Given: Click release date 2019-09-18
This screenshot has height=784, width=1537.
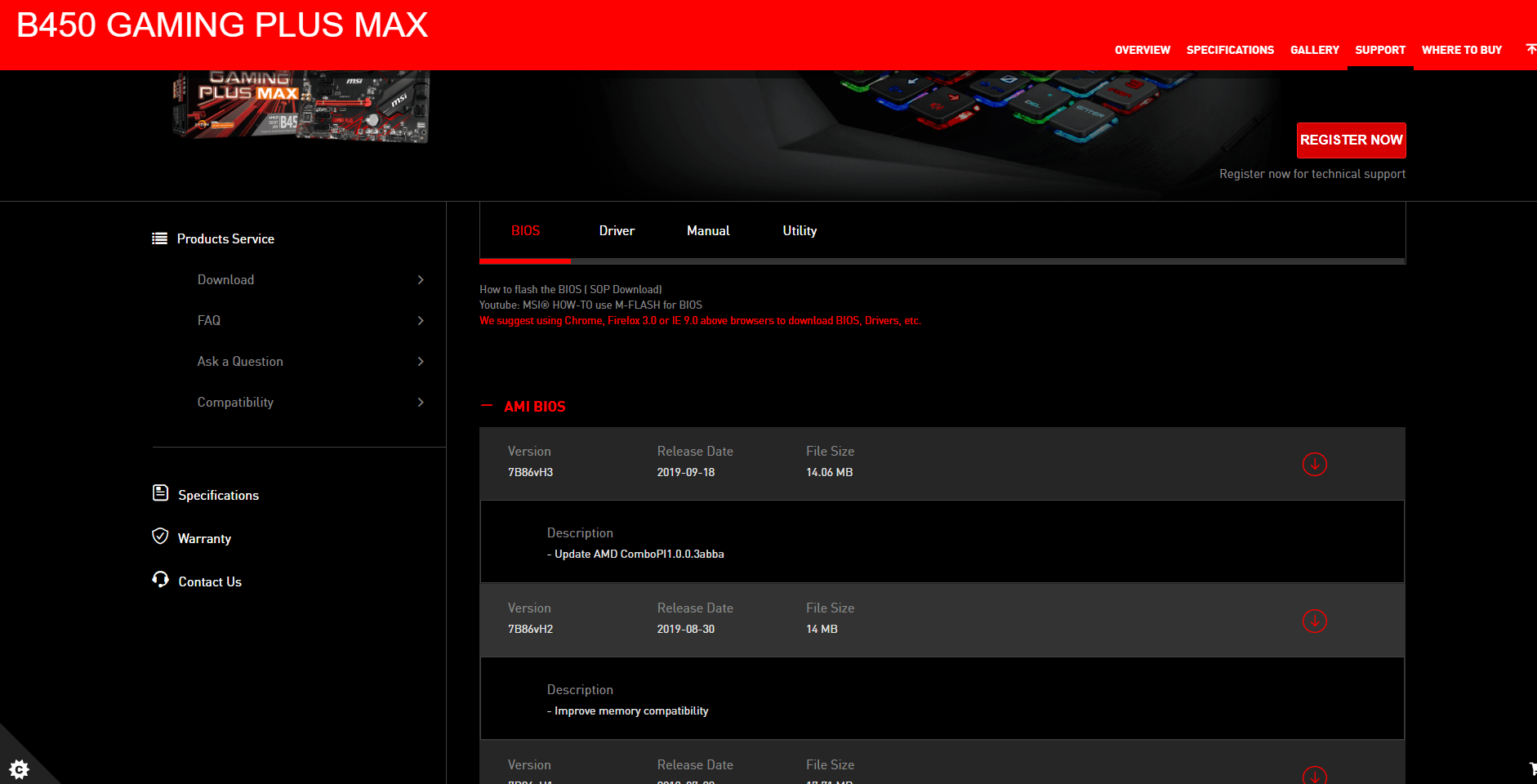Looking at the screenshot, I should [685, 472].
